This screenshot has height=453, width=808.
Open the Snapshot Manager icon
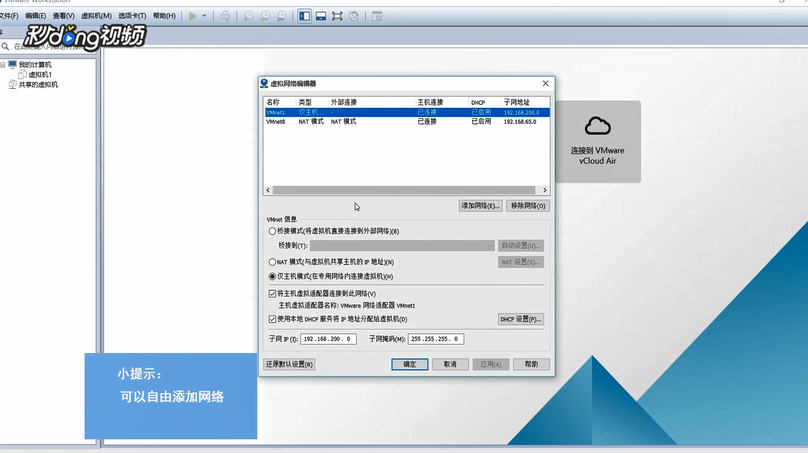click(281, 16)
